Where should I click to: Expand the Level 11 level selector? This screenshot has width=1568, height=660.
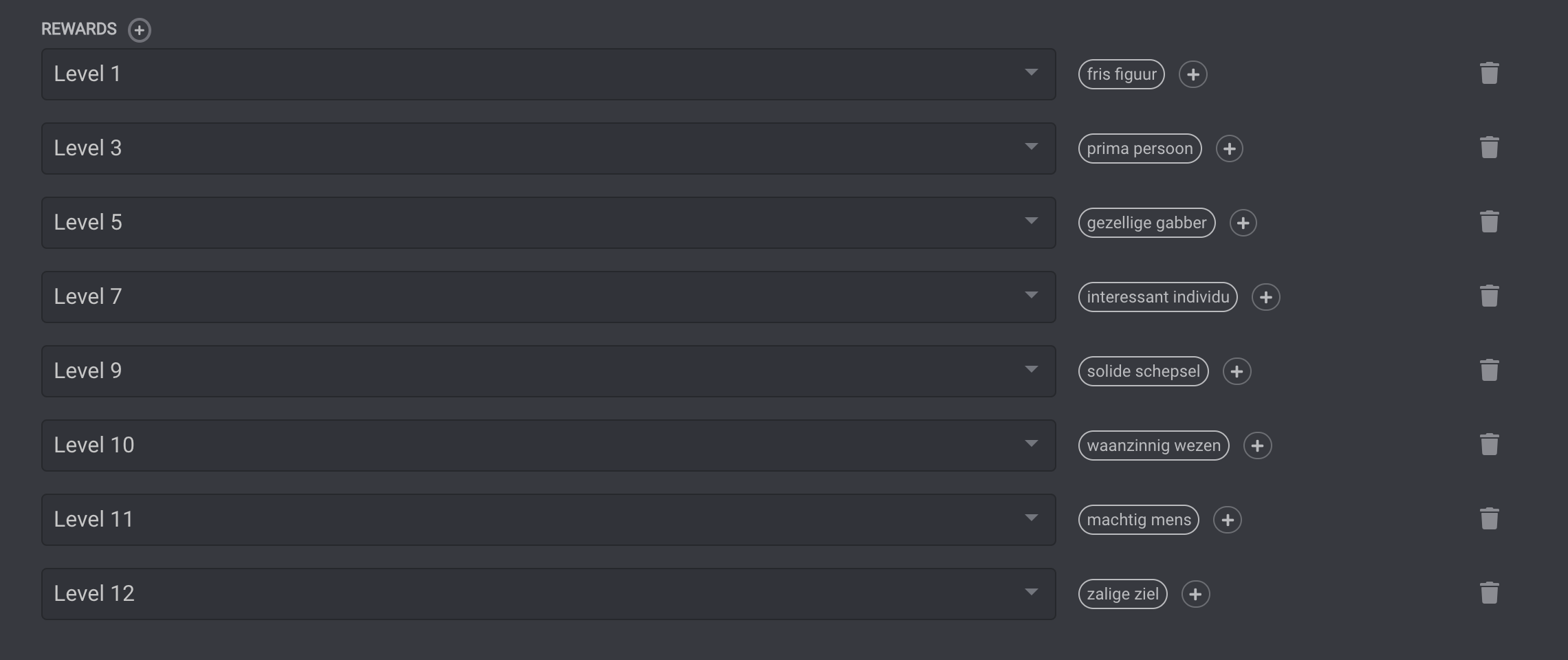click(x=1030, y=518)
